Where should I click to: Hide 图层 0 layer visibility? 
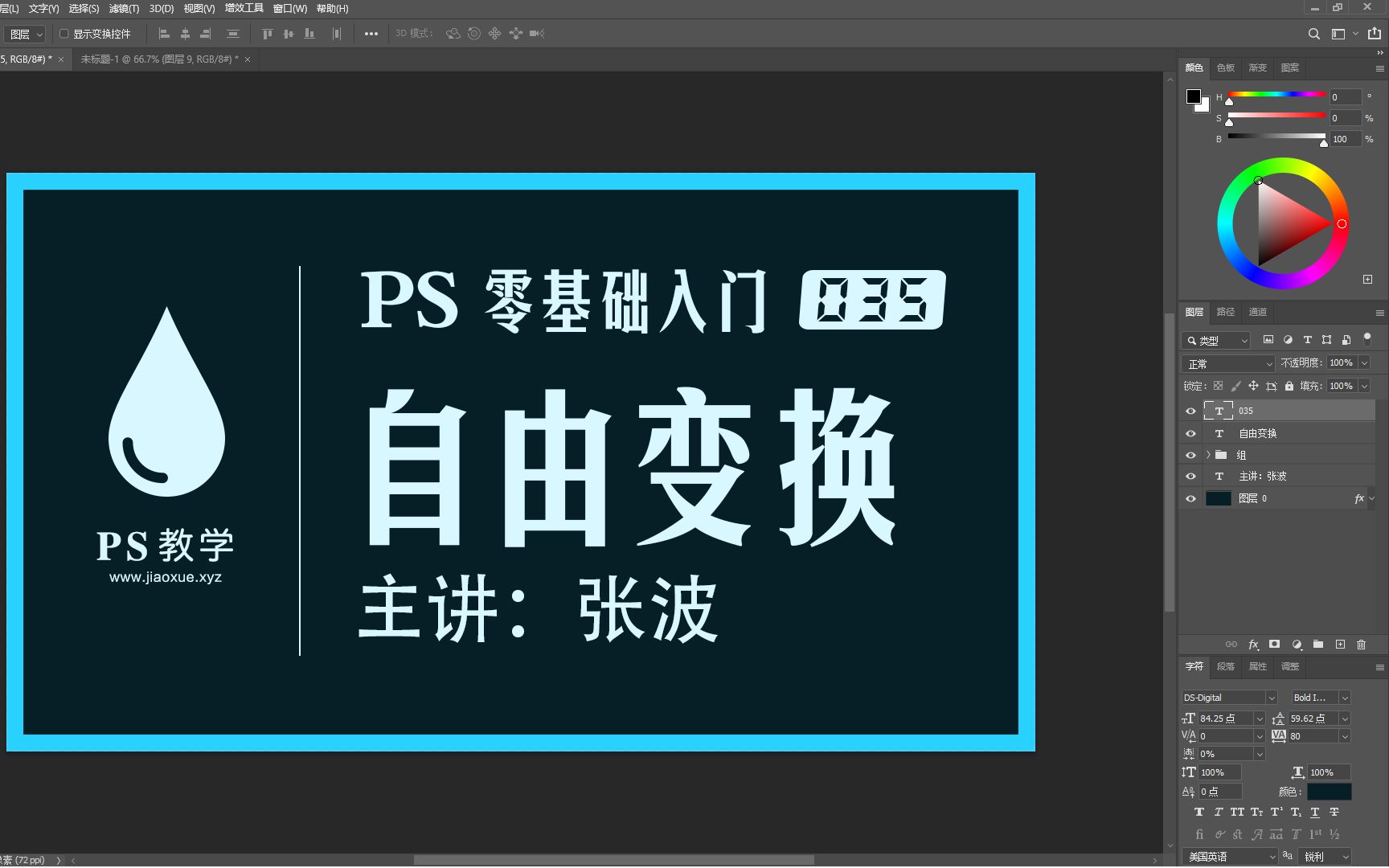pos(1190,499)
